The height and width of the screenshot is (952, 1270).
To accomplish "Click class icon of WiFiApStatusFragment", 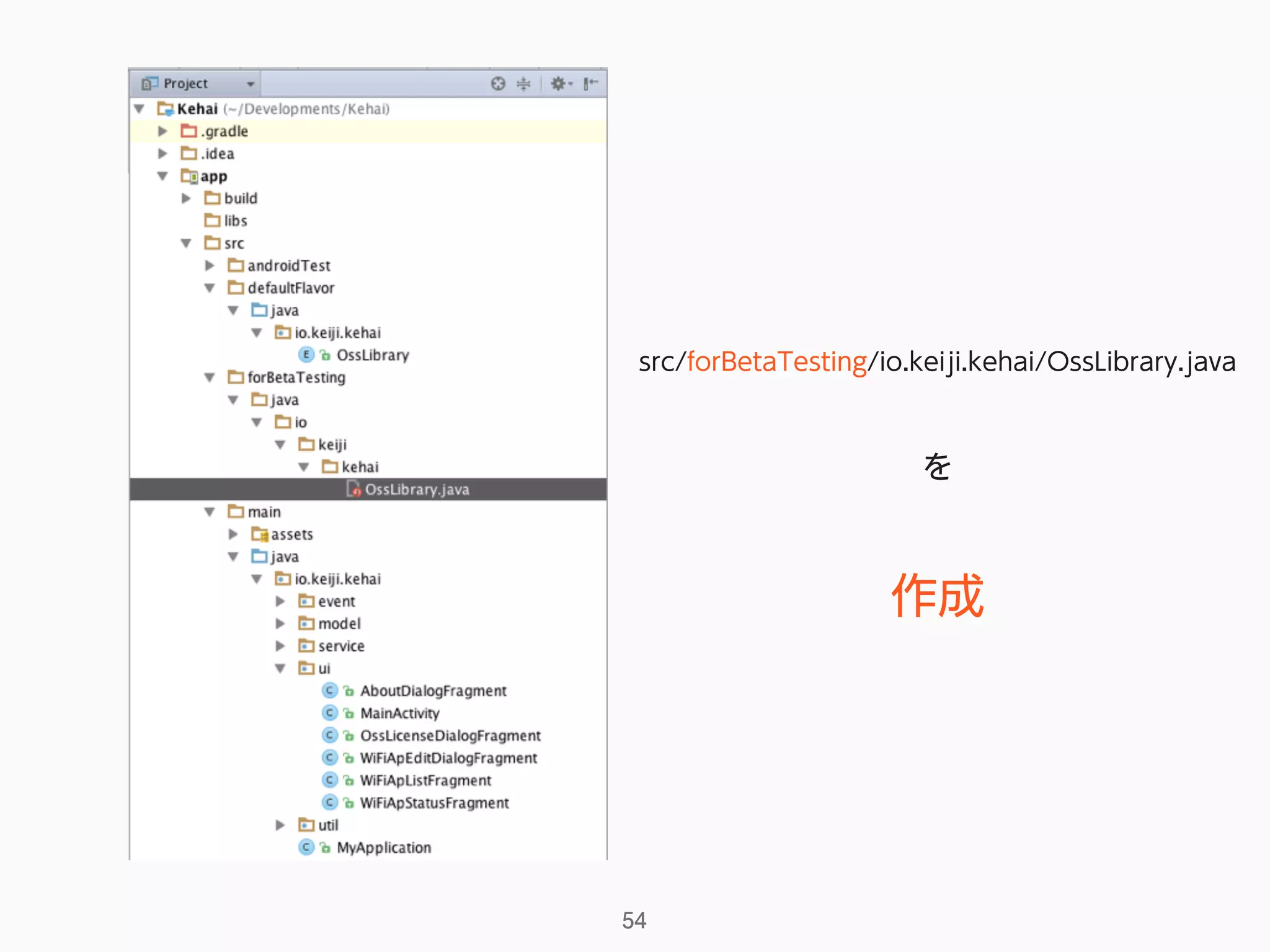I will tap(330, 803).
